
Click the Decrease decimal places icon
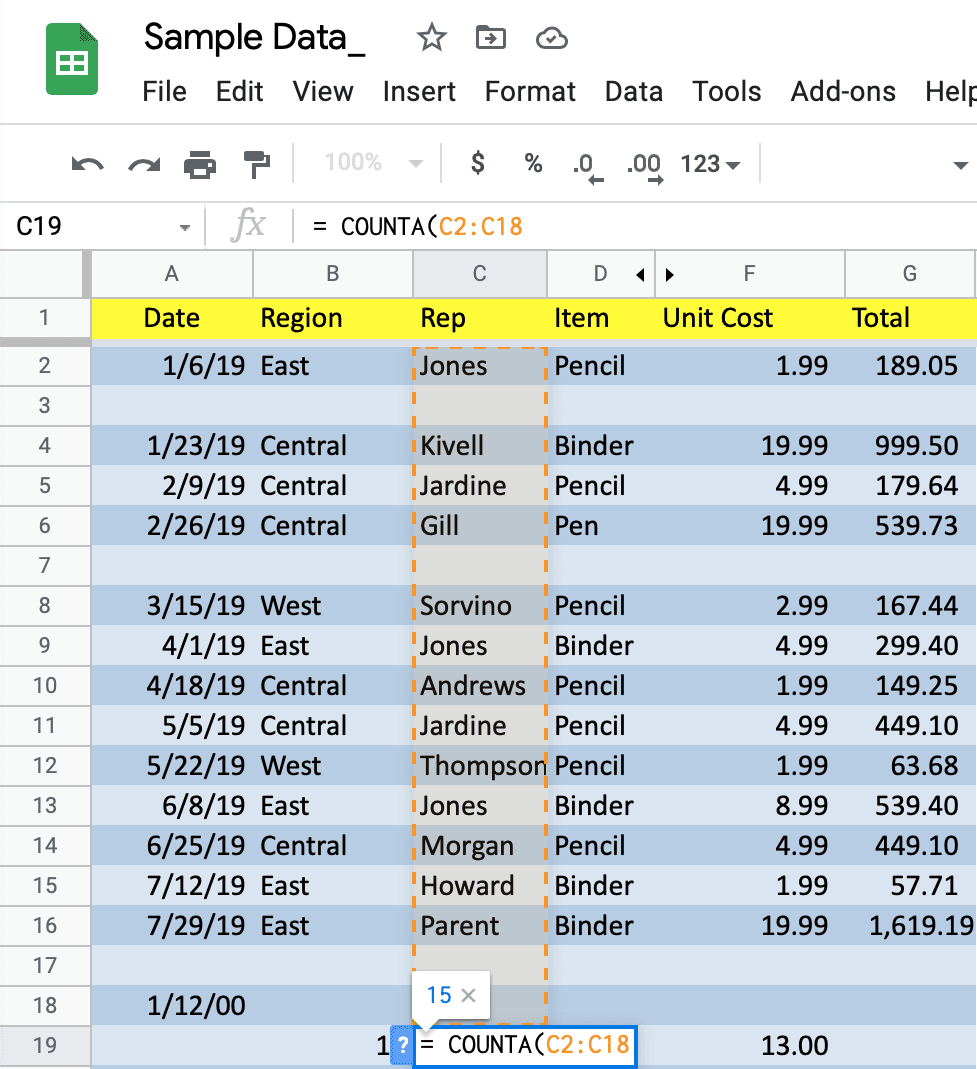[589, 164]
